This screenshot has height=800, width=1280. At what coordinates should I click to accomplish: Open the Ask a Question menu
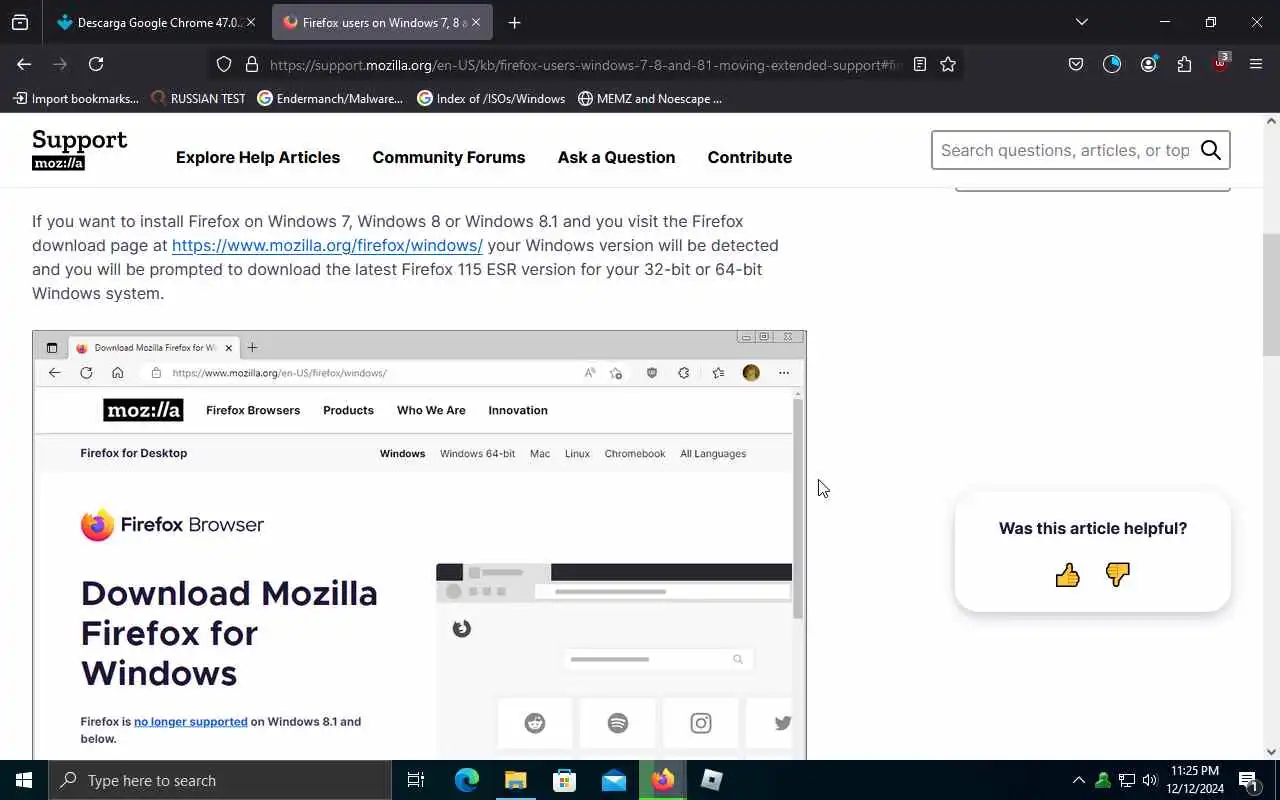(616, 157)
